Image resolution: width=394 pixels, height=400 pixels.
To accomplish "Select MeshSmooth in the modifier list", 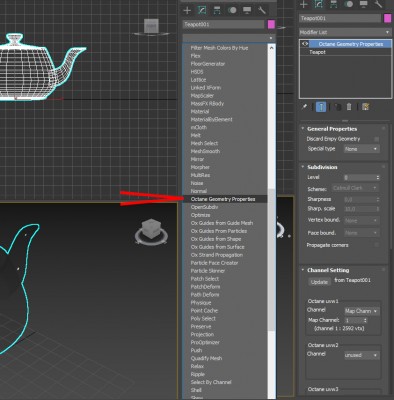I will coord(205,151).
